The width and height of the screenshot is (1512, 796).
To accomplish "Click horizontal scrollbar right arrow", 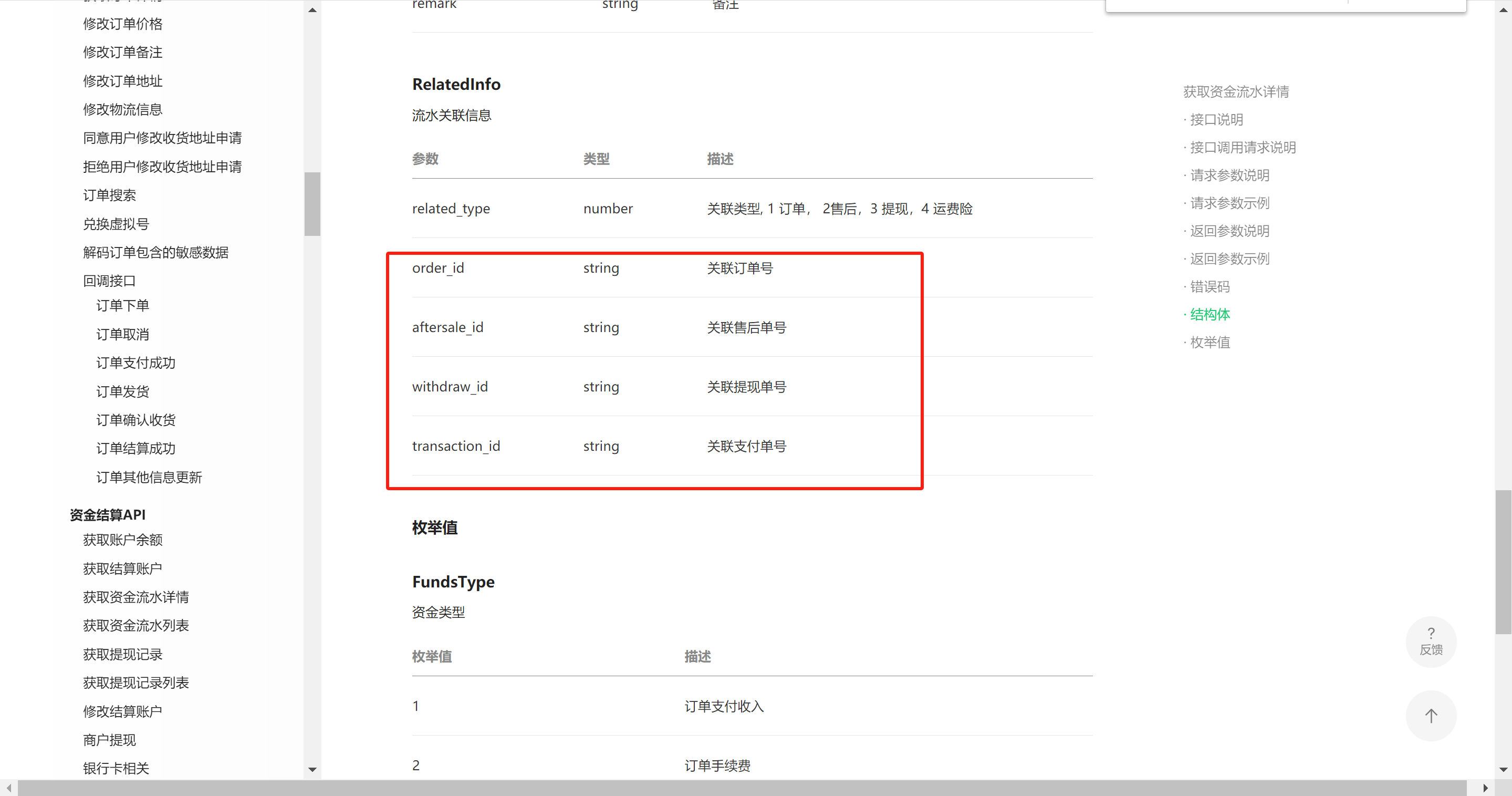I will [x=1485, y=788].
